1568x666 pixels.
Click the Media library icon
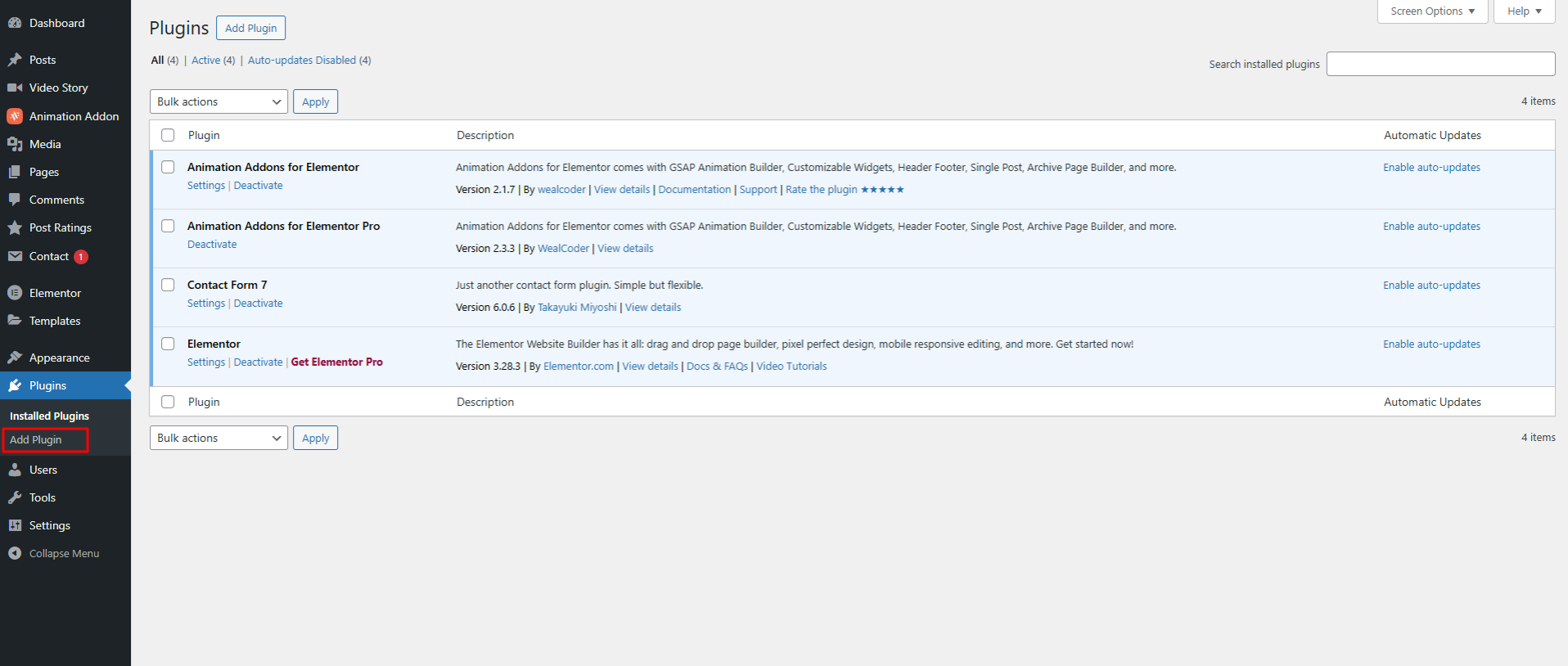tap(15, 144)
